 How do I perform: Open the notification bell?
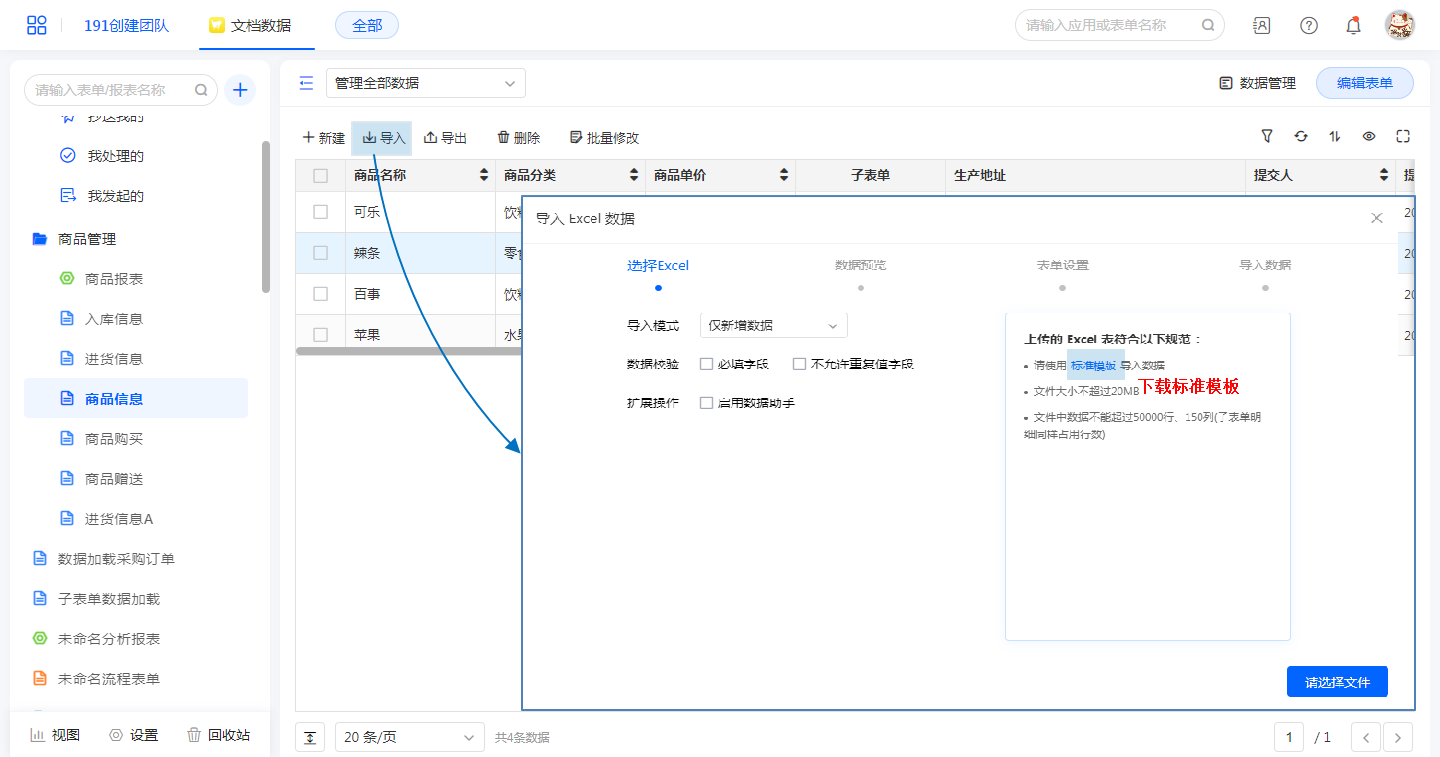1353,26
